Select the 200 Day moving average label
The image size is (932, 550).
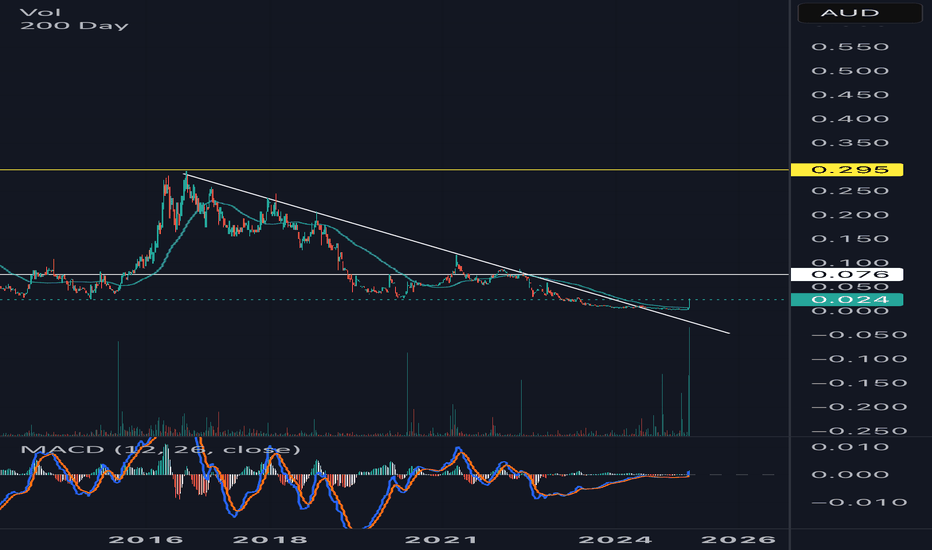pos(74,26)
